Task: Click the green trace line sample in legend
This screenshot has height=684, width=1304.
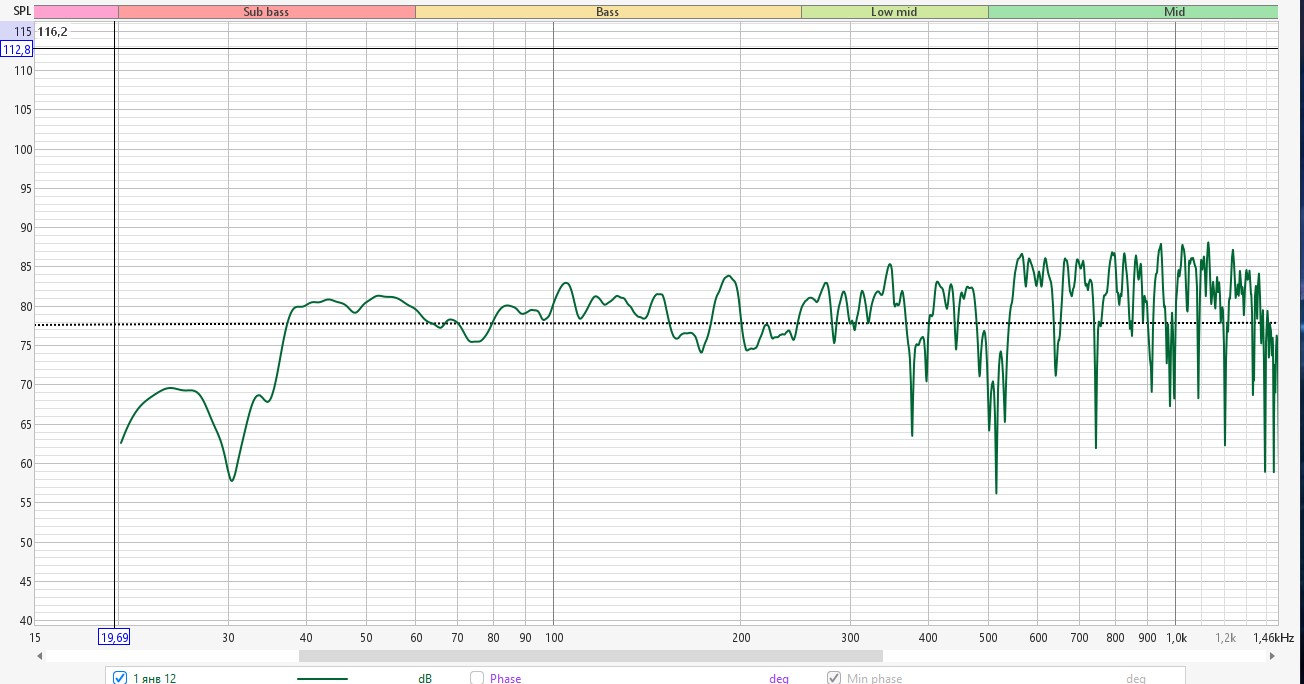Action: pos(322,678)
